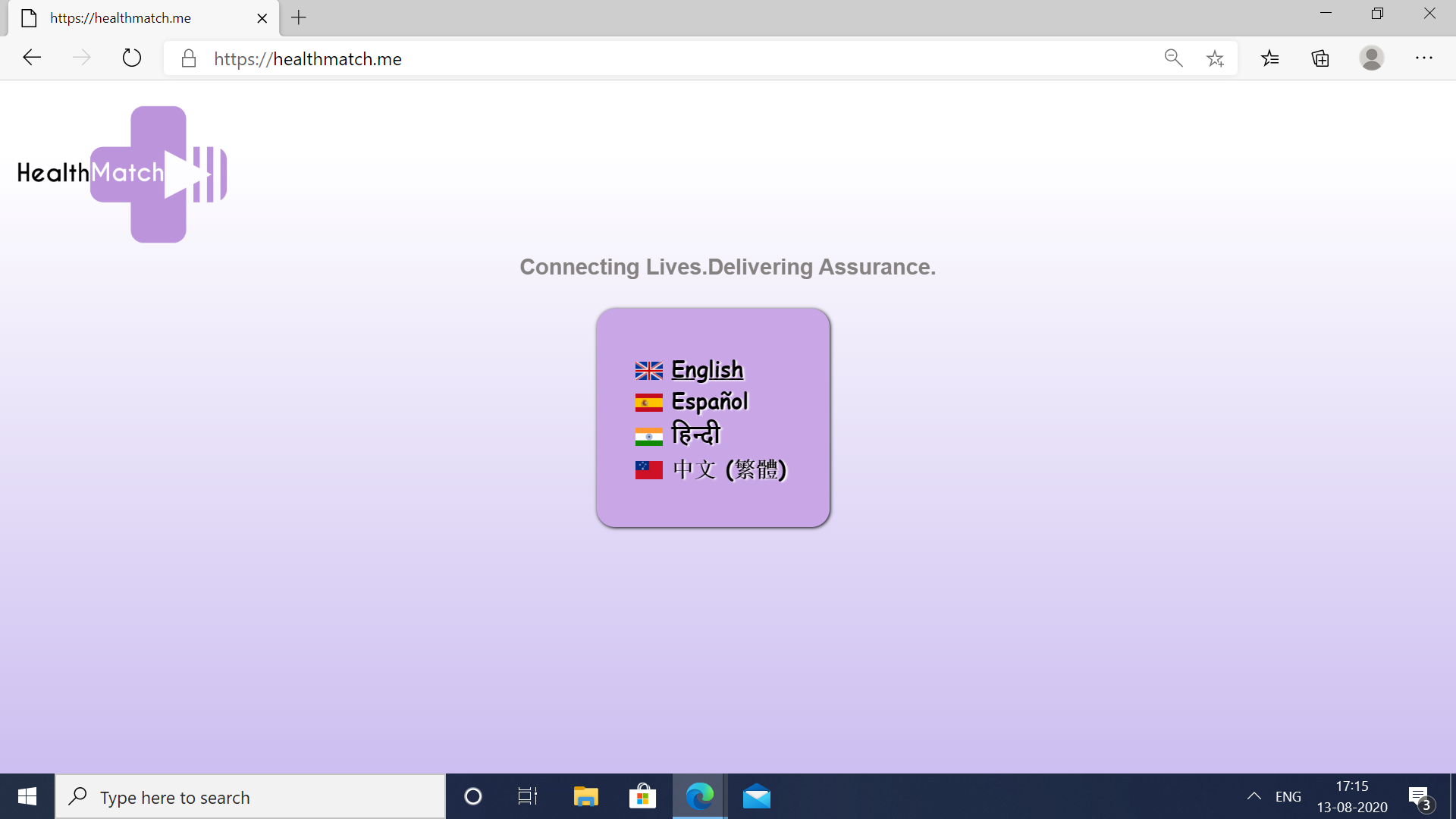
Task: Click the Spain flag icon
Action: 648,403
